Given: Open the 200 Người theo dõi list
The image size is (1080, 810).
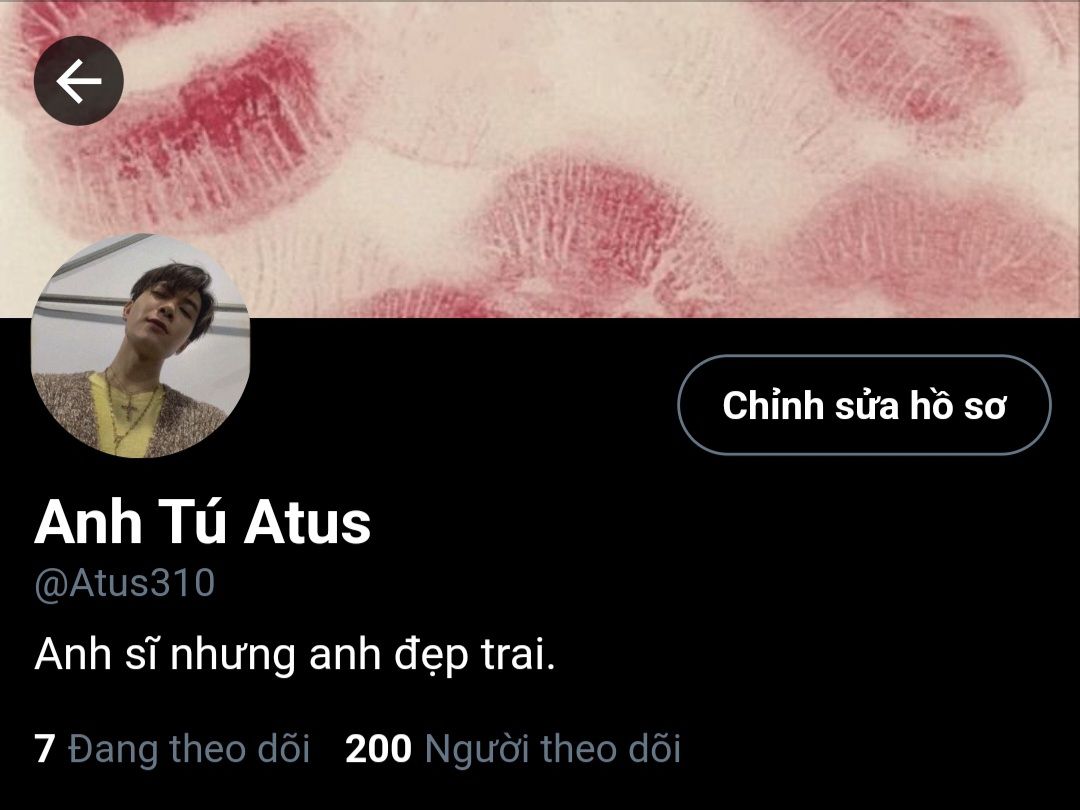Looking at the screenshot, I should point(513,749).
